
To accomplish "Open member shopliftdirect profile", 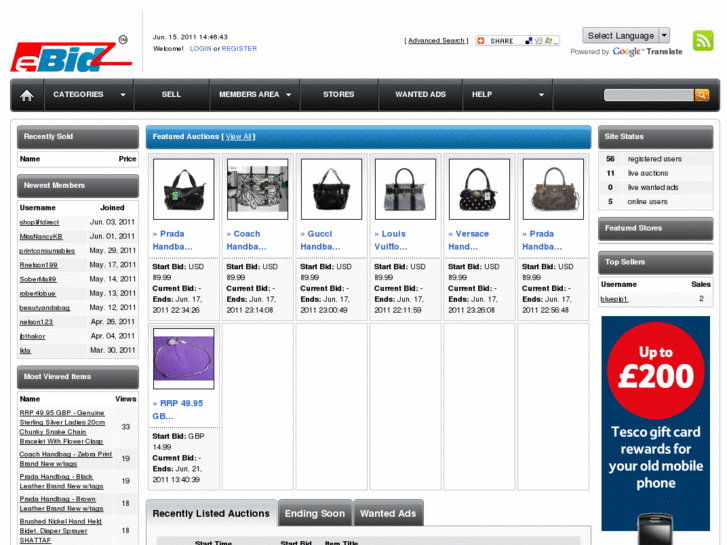I will (39, 222).
